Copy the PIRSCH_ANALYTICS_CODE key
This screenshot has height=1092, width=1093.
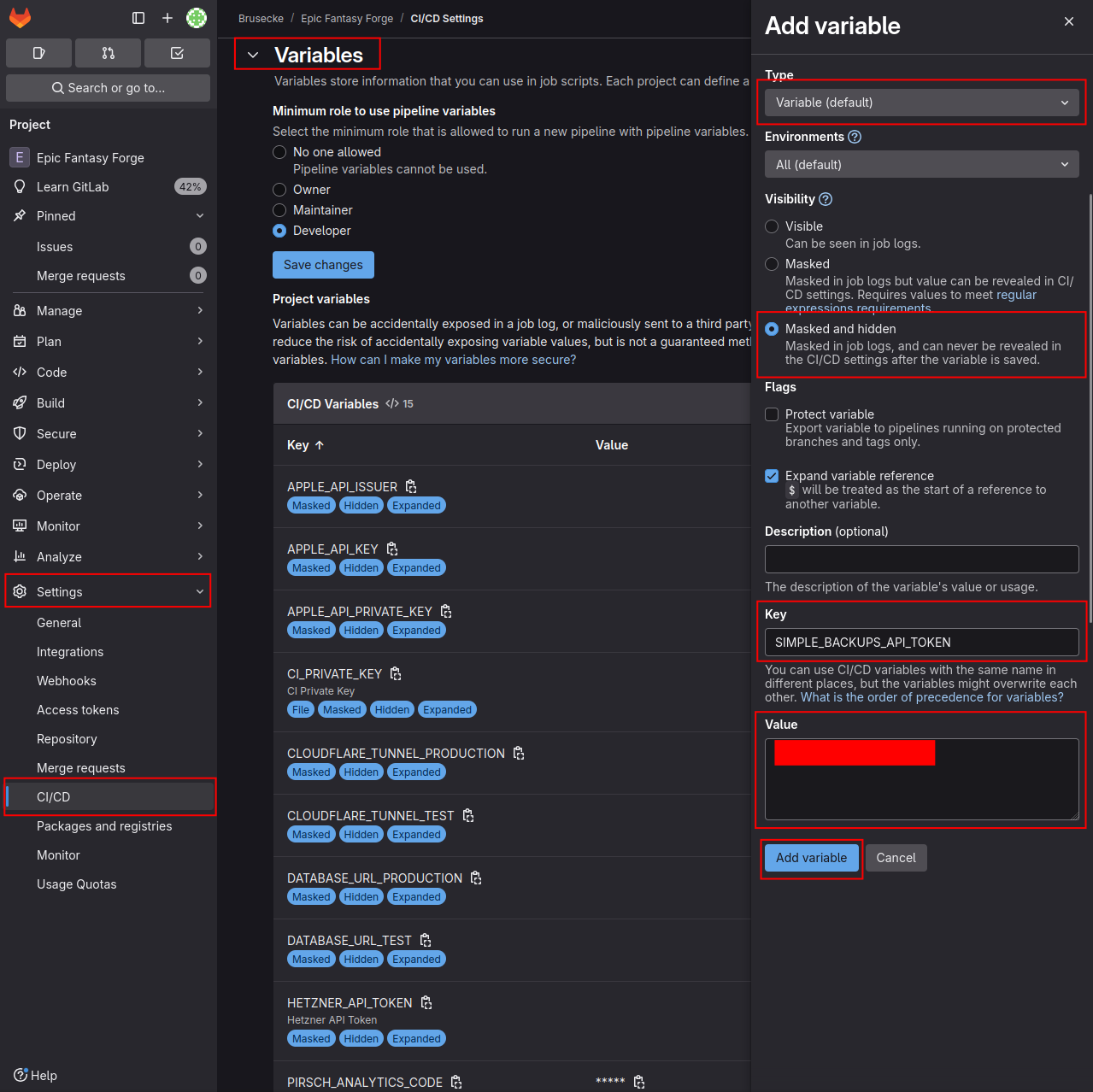(x=456, y=1082)
